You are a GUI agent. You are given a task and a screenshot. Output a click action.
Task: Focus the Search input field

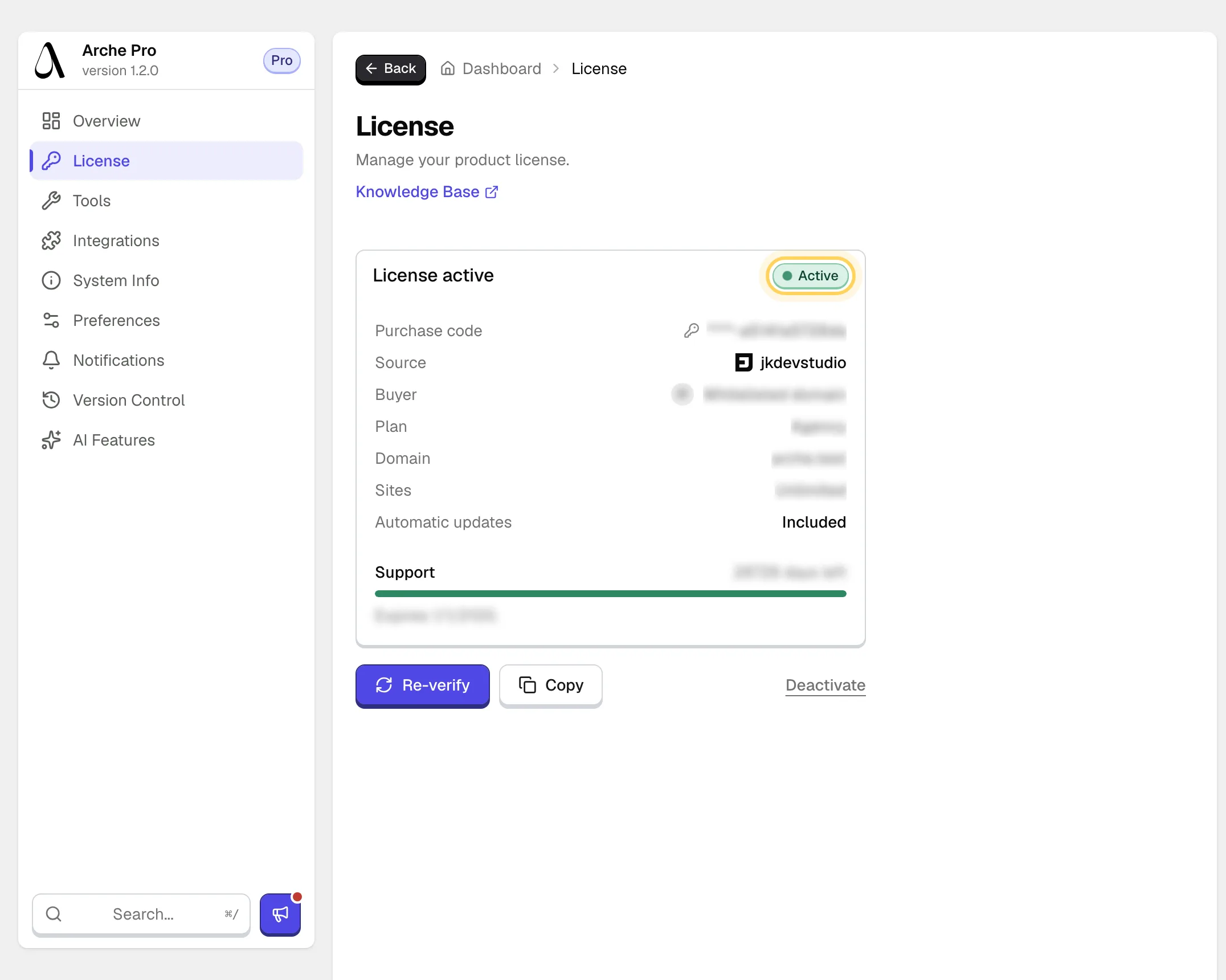coord(141,914)
